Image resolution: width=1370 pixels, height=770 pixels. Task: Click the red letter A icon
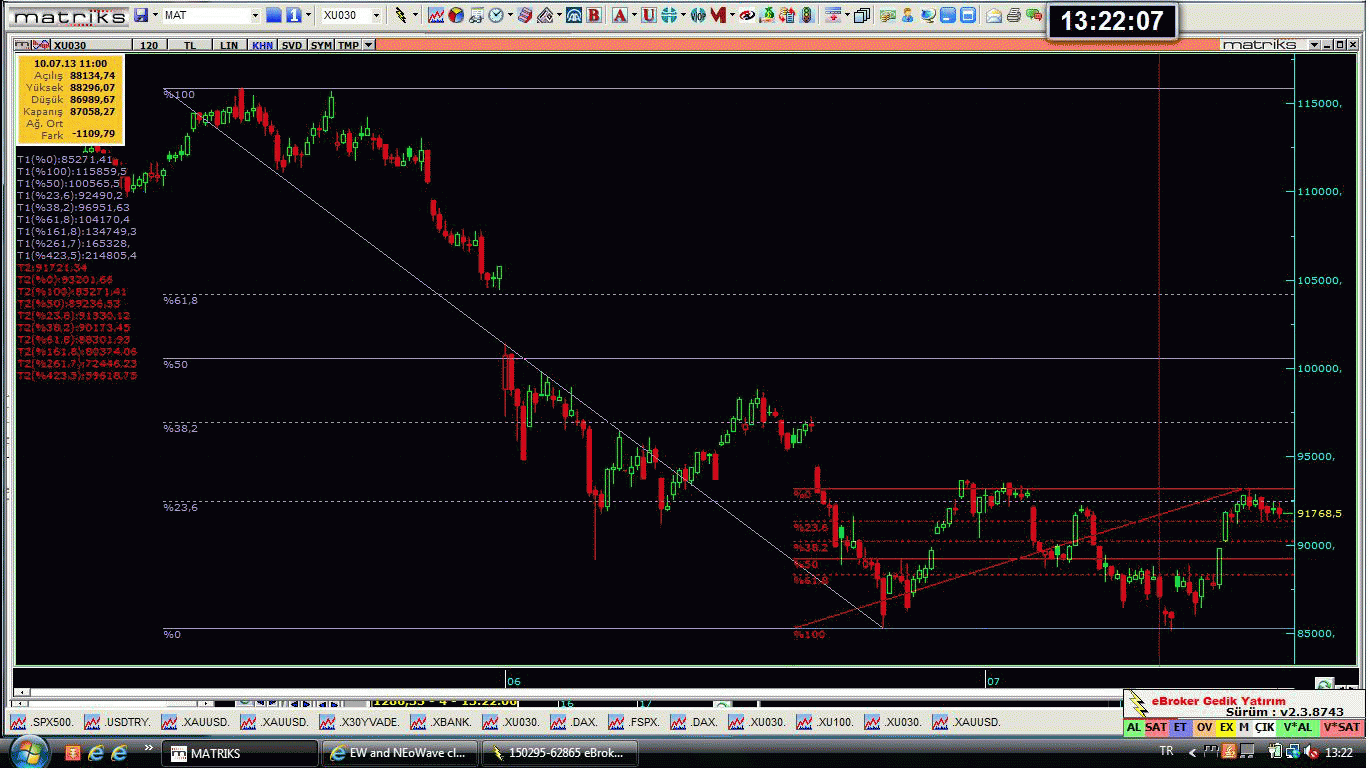click(620, 15)
